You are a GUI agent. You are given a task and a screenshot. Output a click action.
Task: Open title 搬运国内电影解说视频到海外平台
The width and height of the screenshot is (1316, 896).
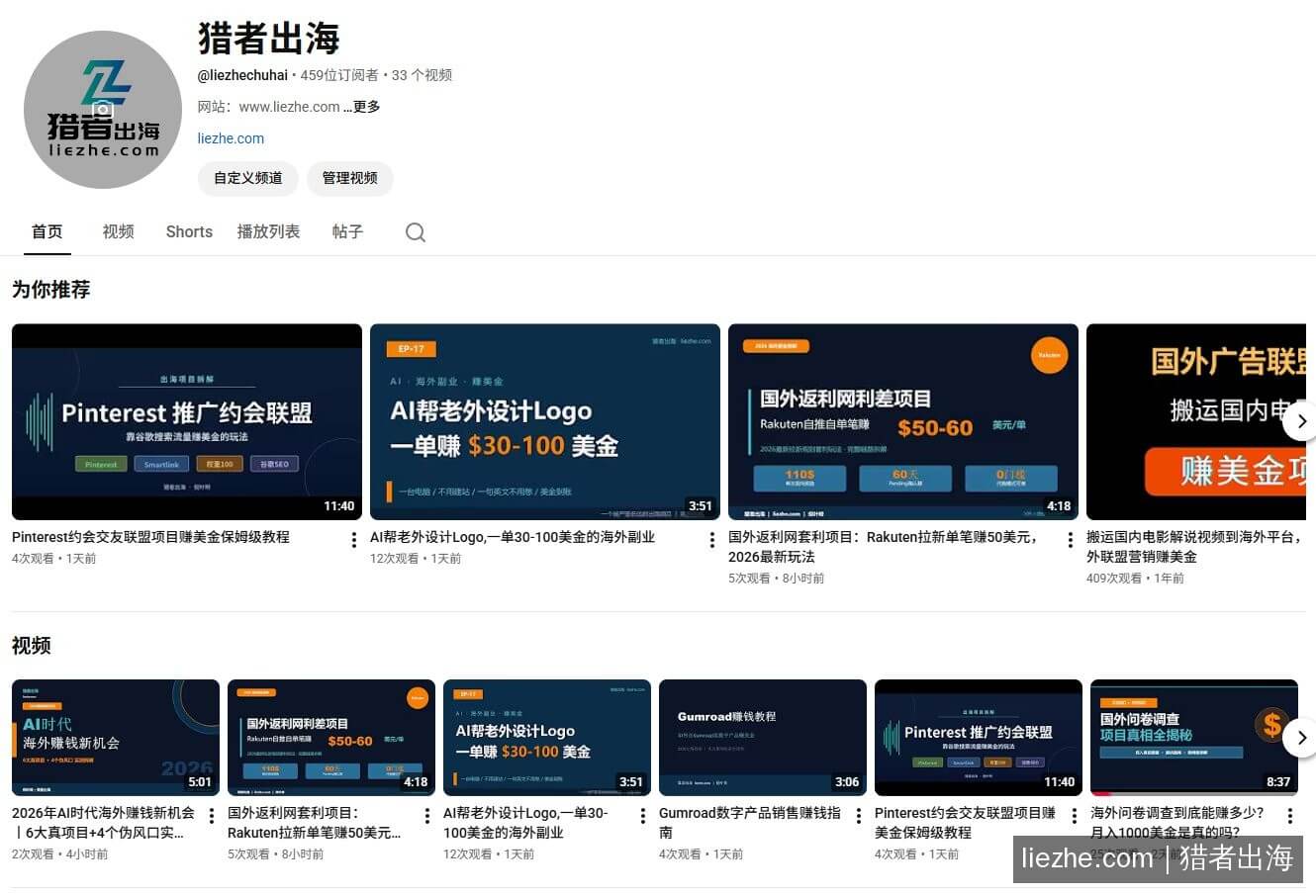point(1194,547)
